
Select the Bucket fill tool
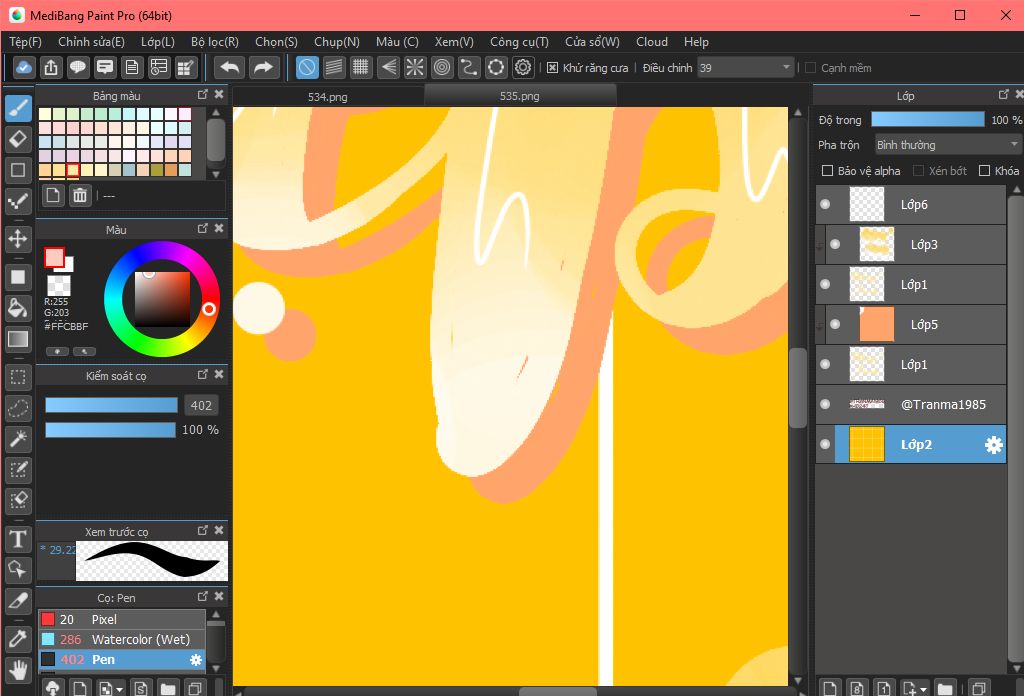click(18, 308)
